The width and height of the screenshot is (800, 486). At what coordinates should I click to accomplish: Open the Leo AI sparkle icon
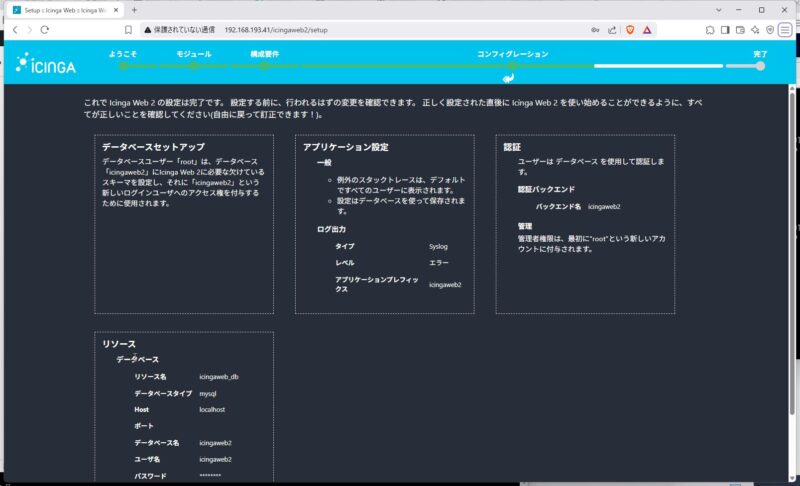click(x=755, y=30)
